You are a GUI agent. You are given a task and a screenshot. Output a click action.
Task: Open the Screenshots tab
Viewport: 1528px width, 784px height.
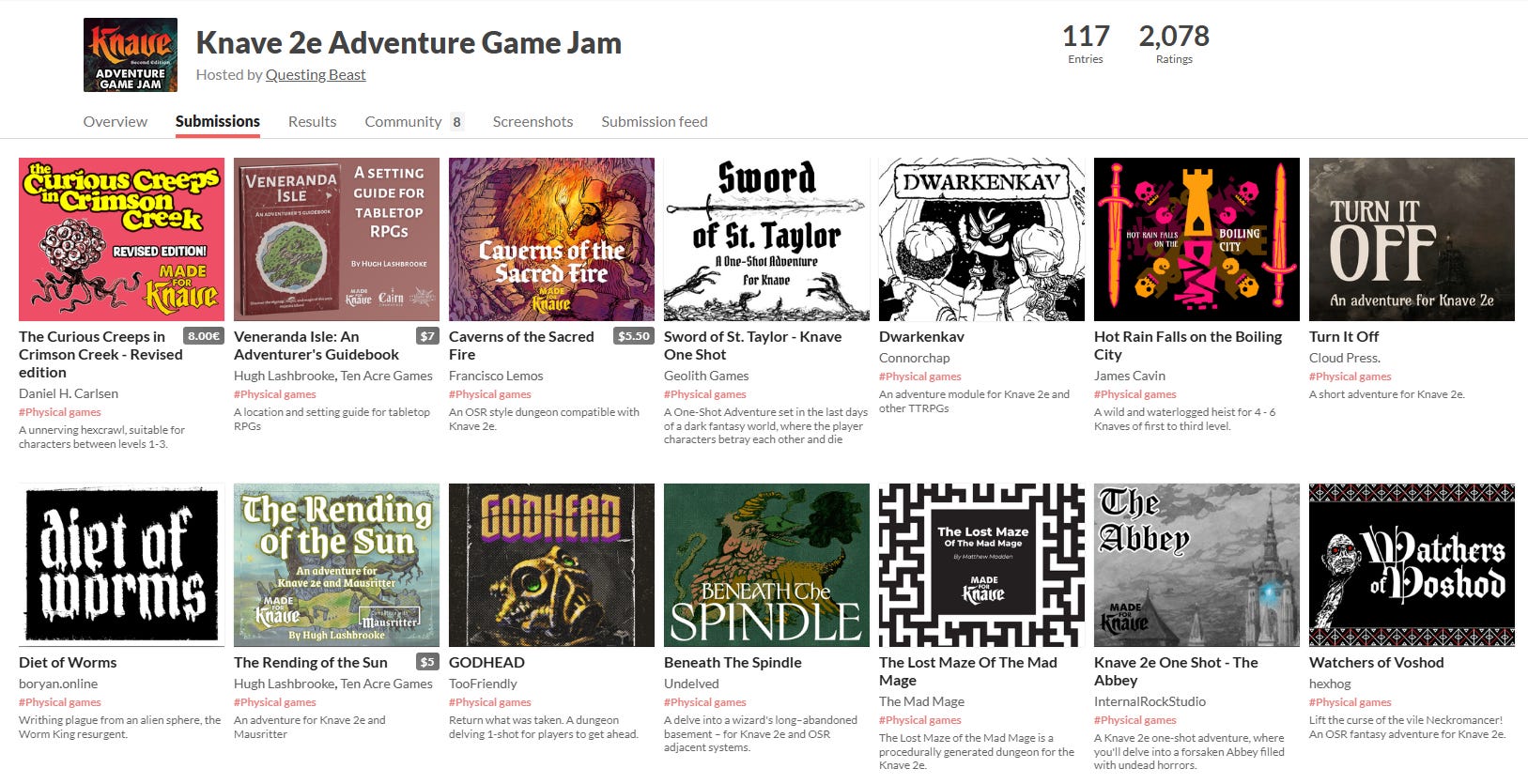pos(532,122)
